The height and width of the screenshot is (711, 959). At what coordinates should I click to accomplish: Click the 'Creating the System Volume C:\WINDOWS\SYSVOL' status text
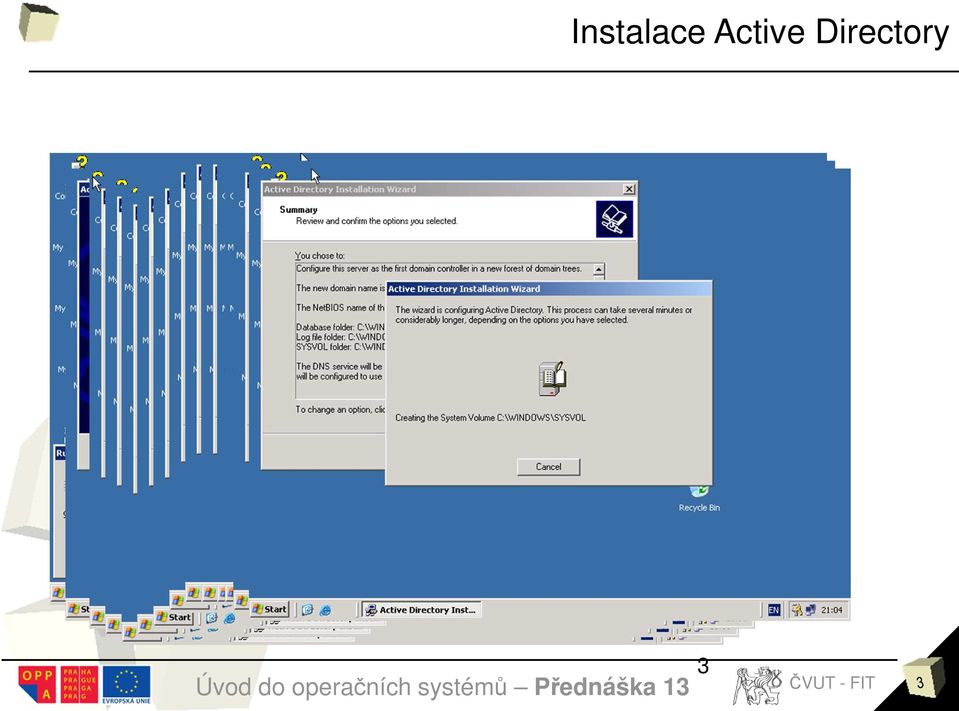coord(491,418)
